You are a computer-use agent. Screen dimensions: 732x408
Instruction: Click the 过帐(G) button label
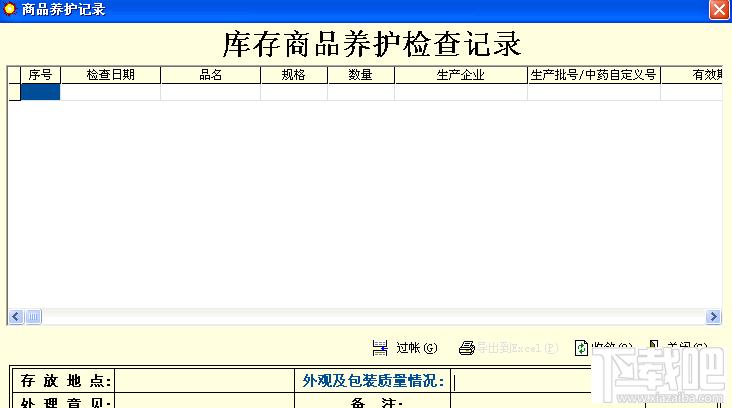coord(416,348)
